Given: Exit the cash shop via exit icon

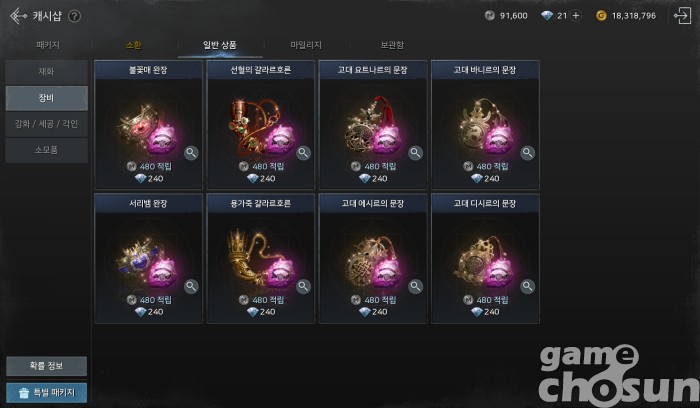Looking at the screenshot, I should tap(682, 16).
